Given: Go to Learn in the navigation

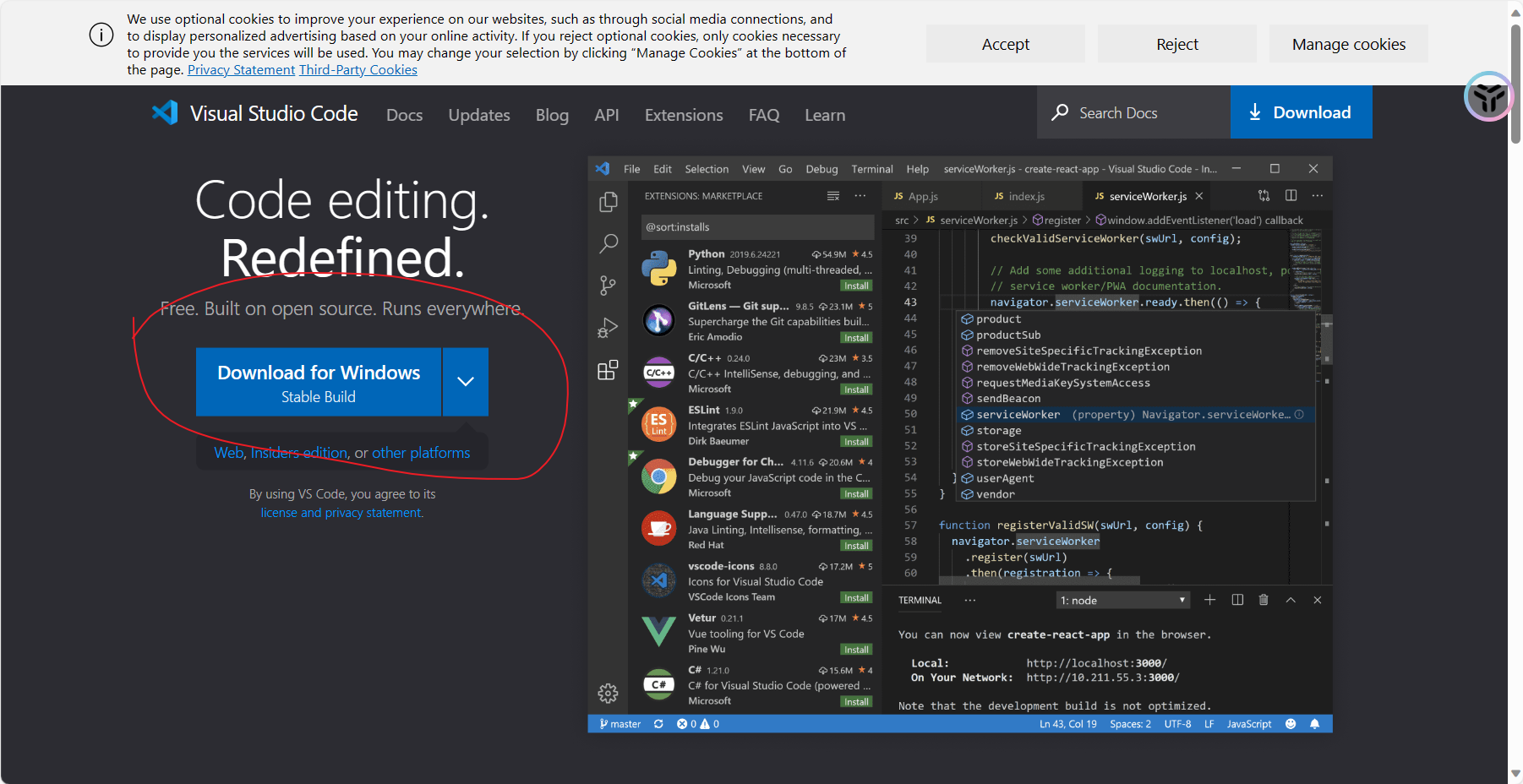Looking at the screenshot, I should (825, 115).
